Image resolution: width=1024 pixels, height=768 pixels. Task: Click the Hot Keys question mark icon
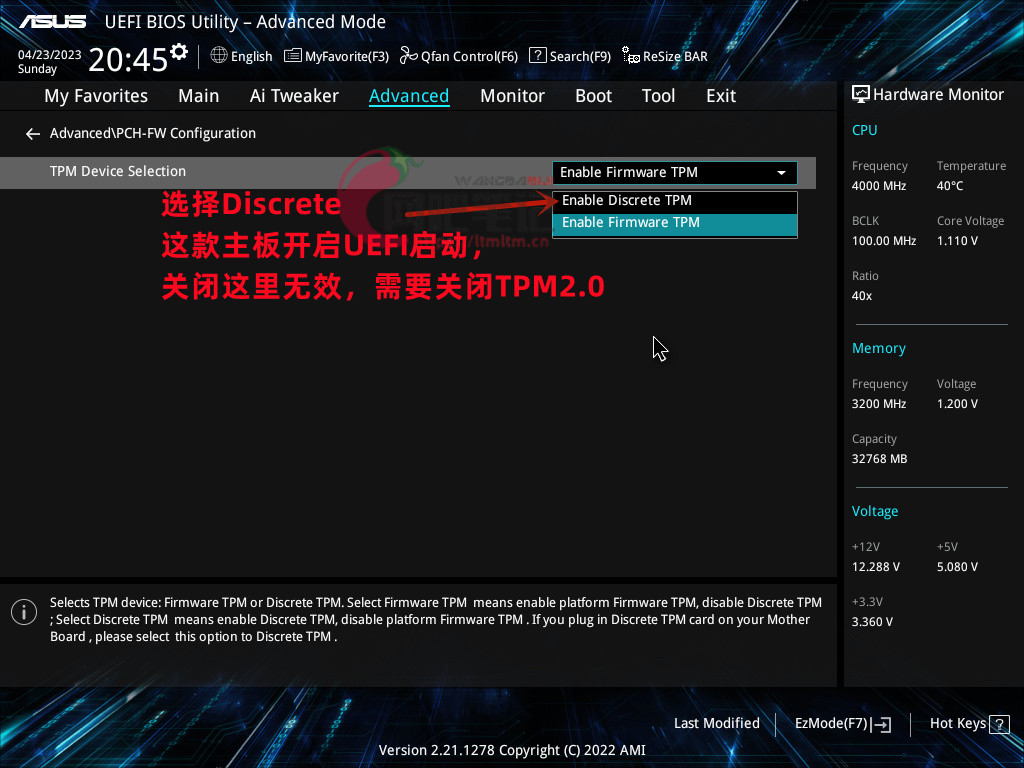click(999, 724)
